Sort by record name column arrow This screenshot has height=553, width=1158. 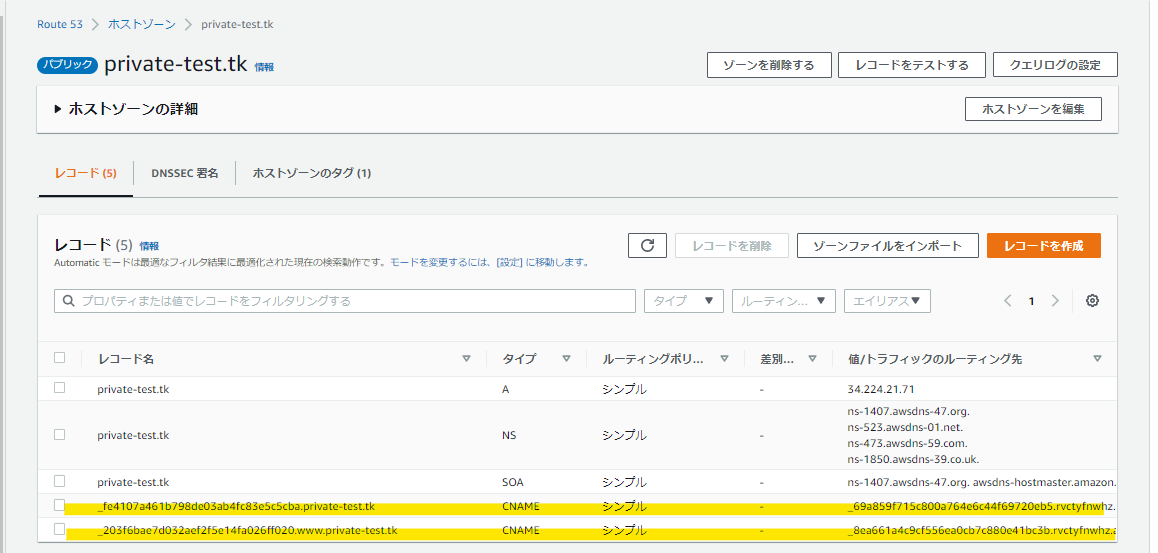pyautogui.click(x=466, y=359)
